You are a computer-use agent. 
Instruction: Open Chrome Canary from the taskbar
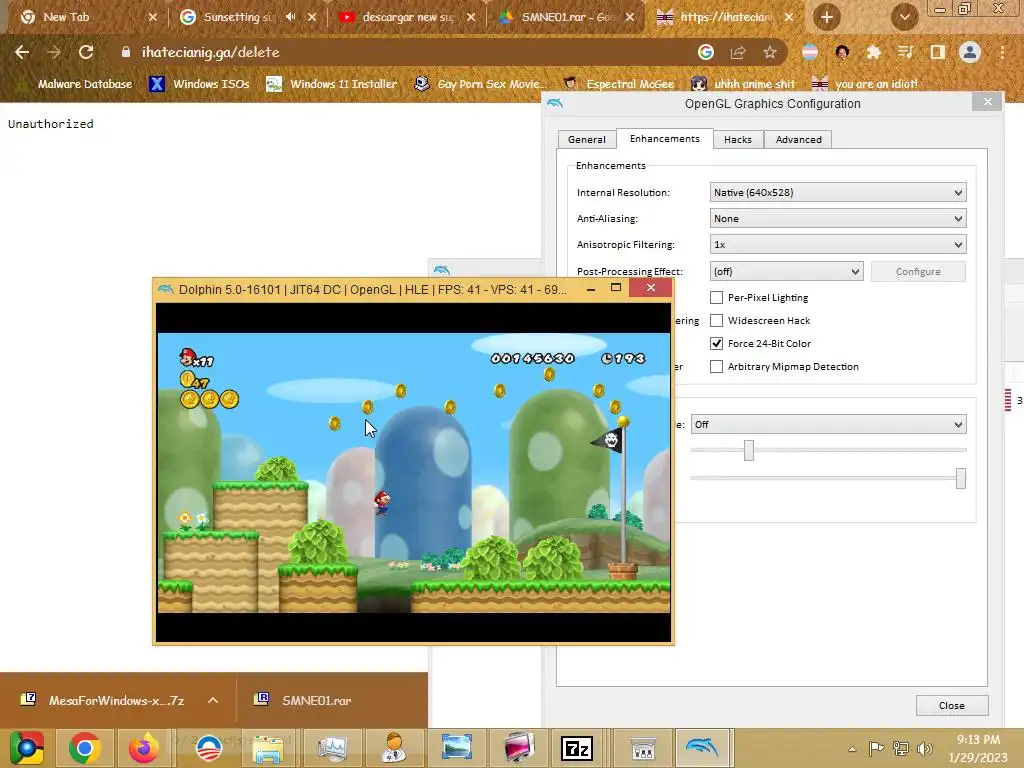(x=27, y=748)
